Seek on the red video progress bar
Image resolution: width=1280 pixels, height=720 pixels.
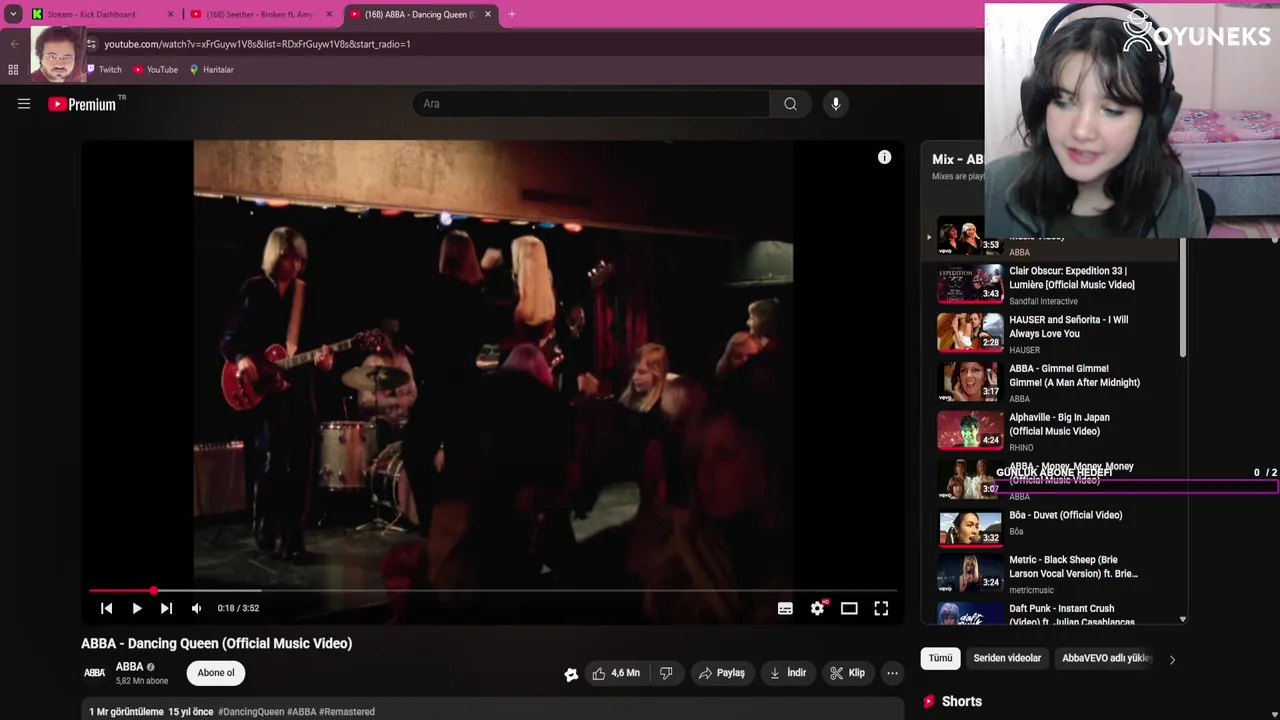pos(493,591)
